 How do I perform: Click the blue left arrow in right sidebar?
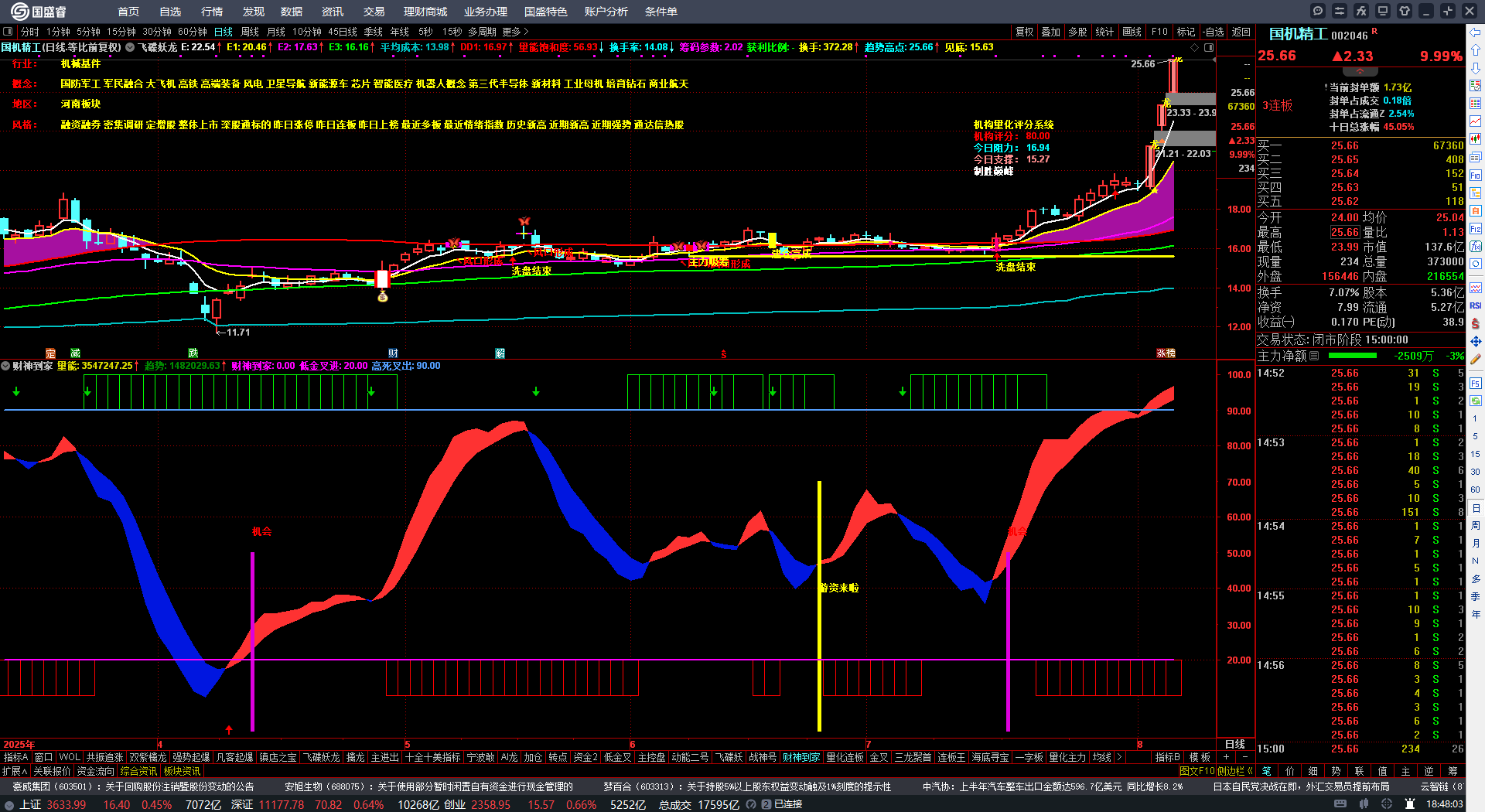click(x=1476, y=32)
